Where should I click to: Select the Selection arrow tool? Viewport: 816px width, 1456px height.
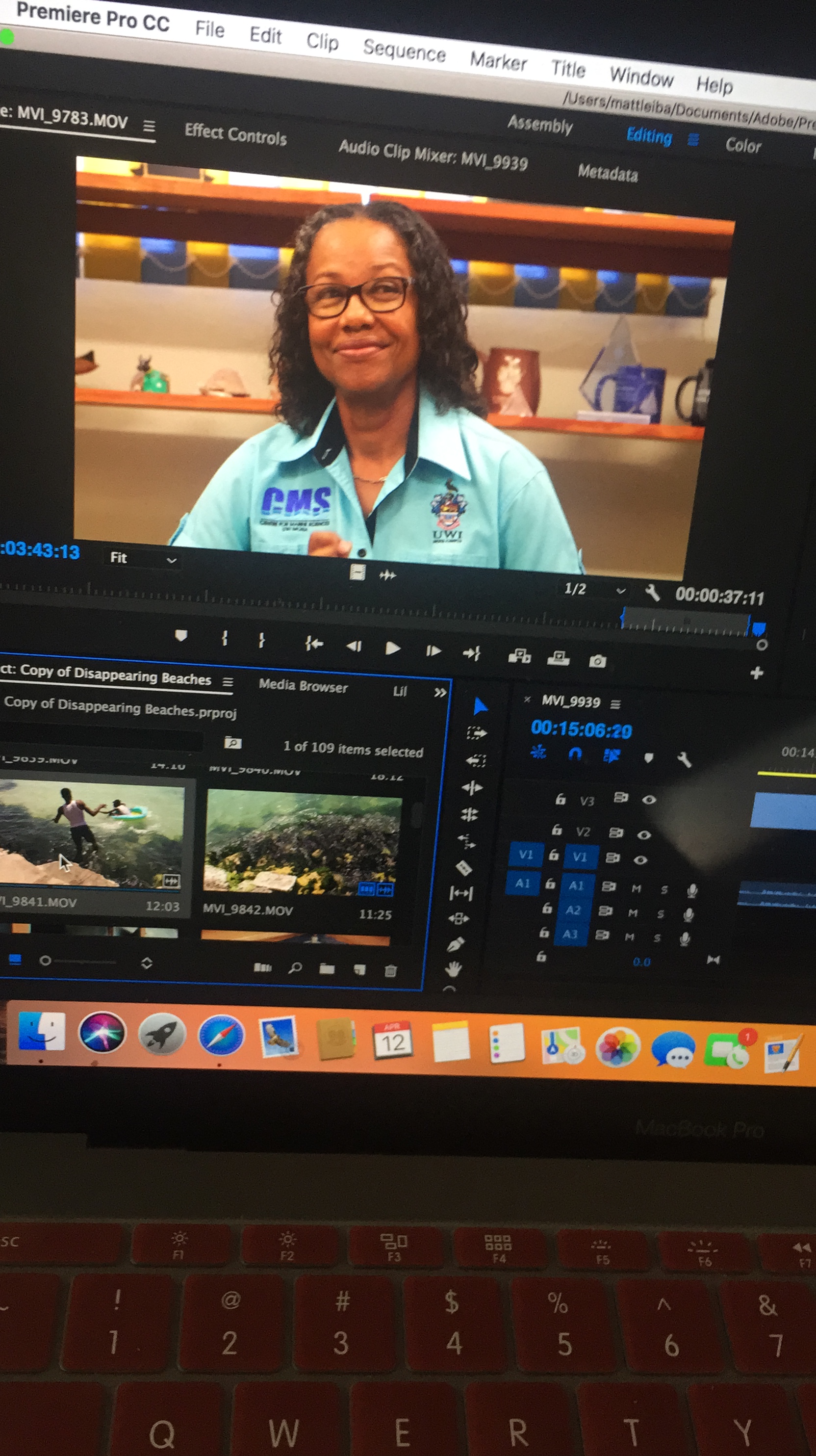point(480,706)
